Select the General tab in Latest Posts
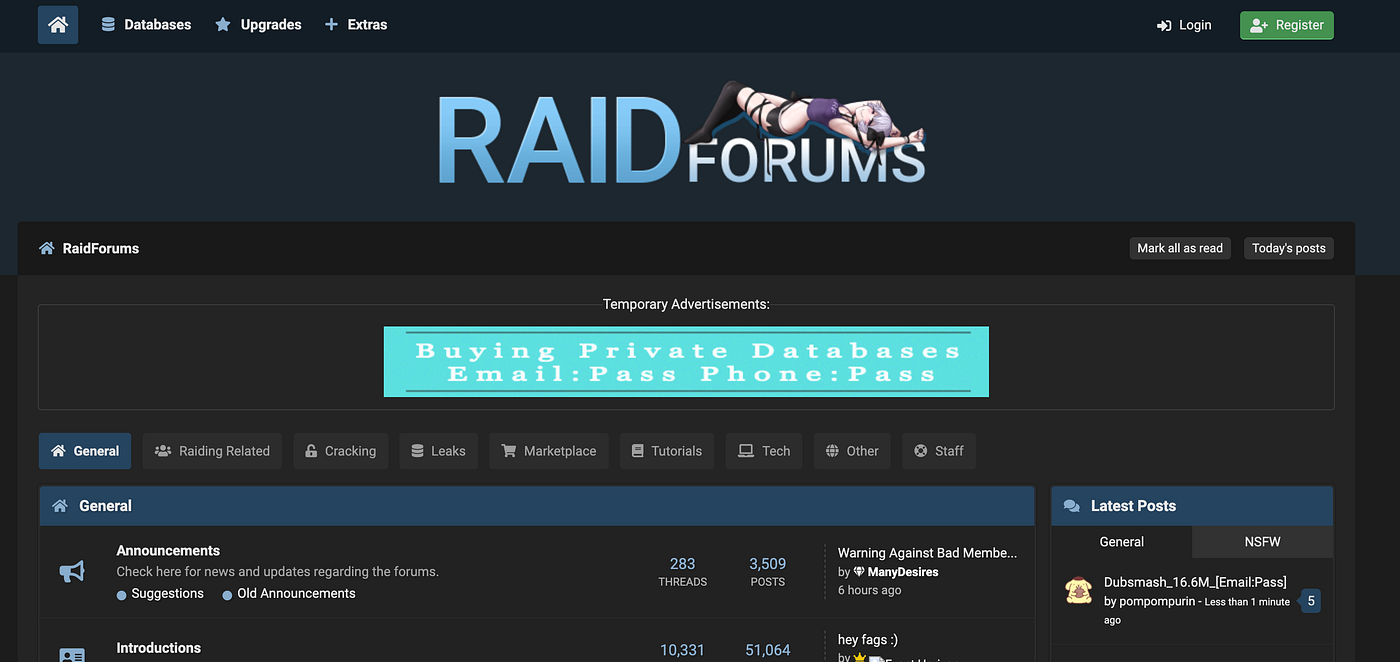The height and width of the screenshot is (662, 1400). (x=1122, y=542)
